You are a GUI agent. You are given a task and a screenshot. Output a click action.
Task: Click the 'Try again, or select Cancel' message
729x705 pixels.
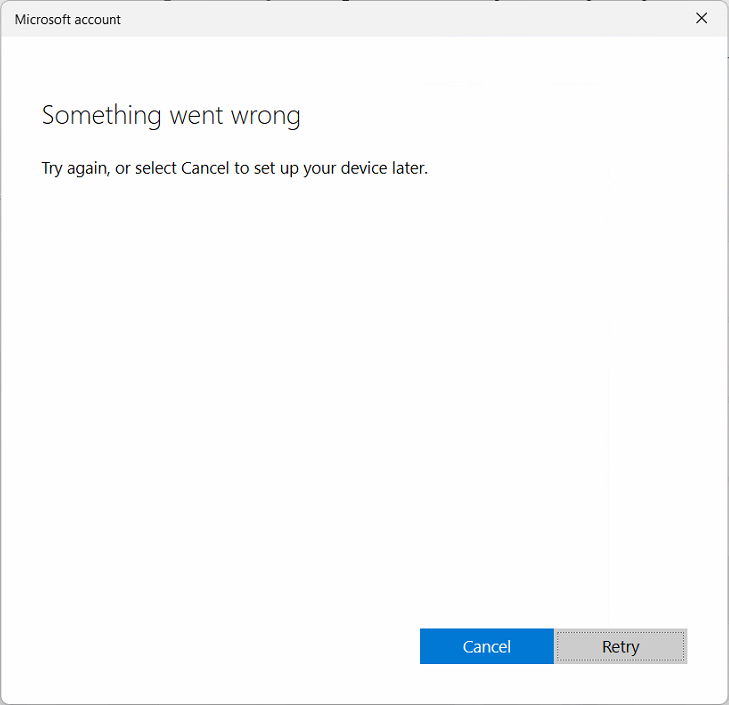click(235, 168)
